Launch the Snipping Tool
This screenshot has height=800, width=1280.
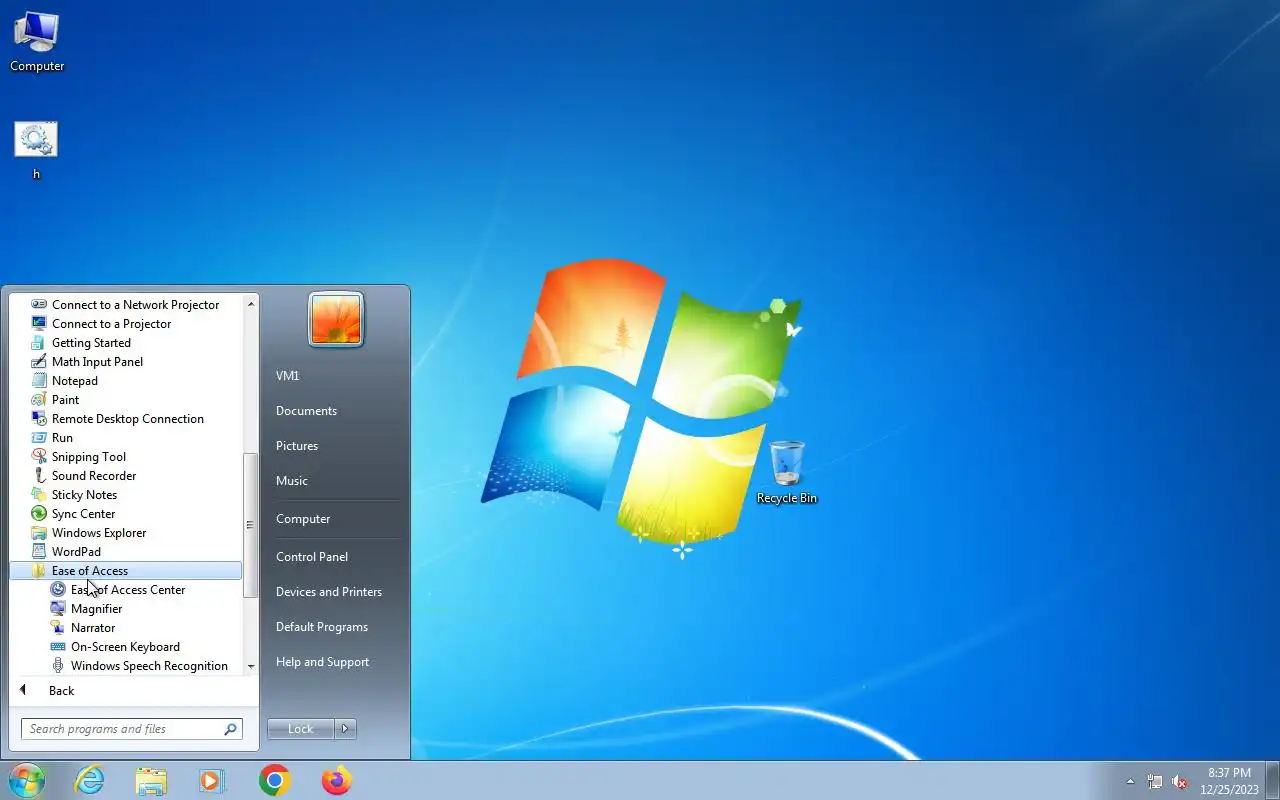coord(126,457)
